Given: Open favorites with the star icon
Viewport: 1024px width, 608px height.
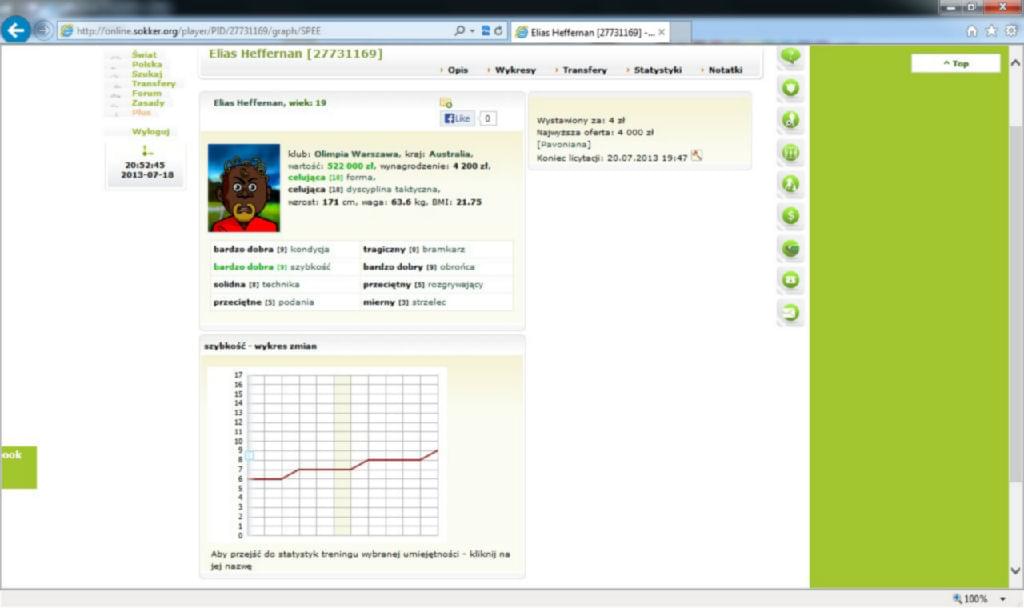Looking at the screenshot, I should 991,31.
